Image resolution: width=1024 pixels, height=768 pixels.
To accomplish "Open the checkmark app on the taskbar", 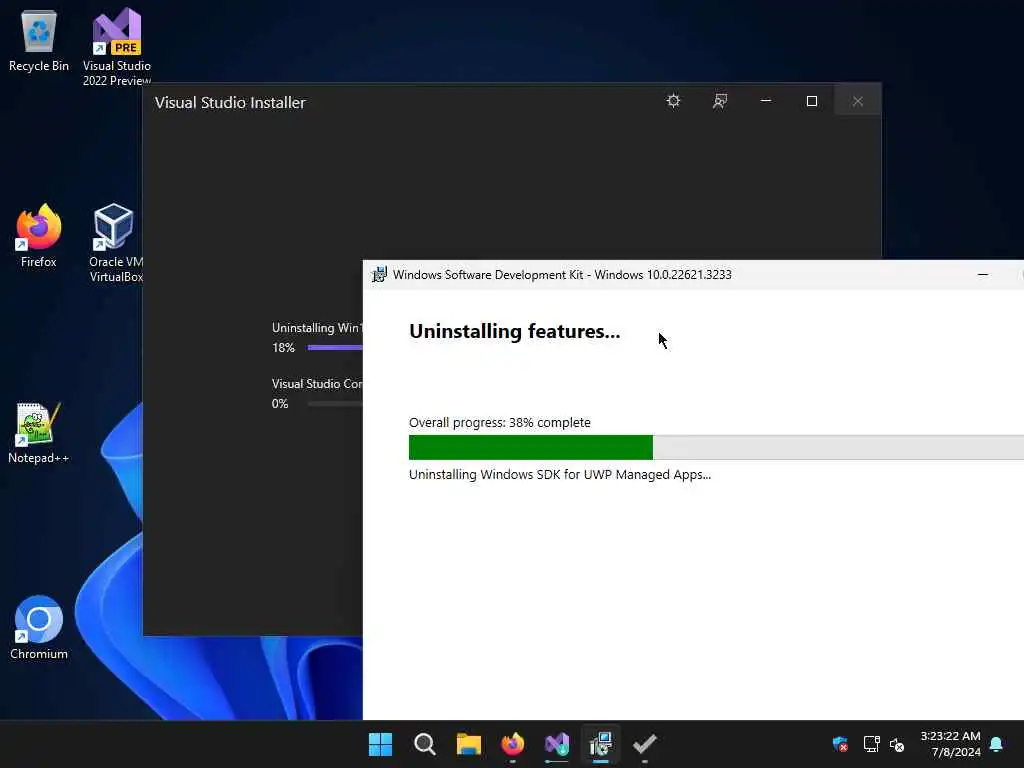I will (645, 744).
